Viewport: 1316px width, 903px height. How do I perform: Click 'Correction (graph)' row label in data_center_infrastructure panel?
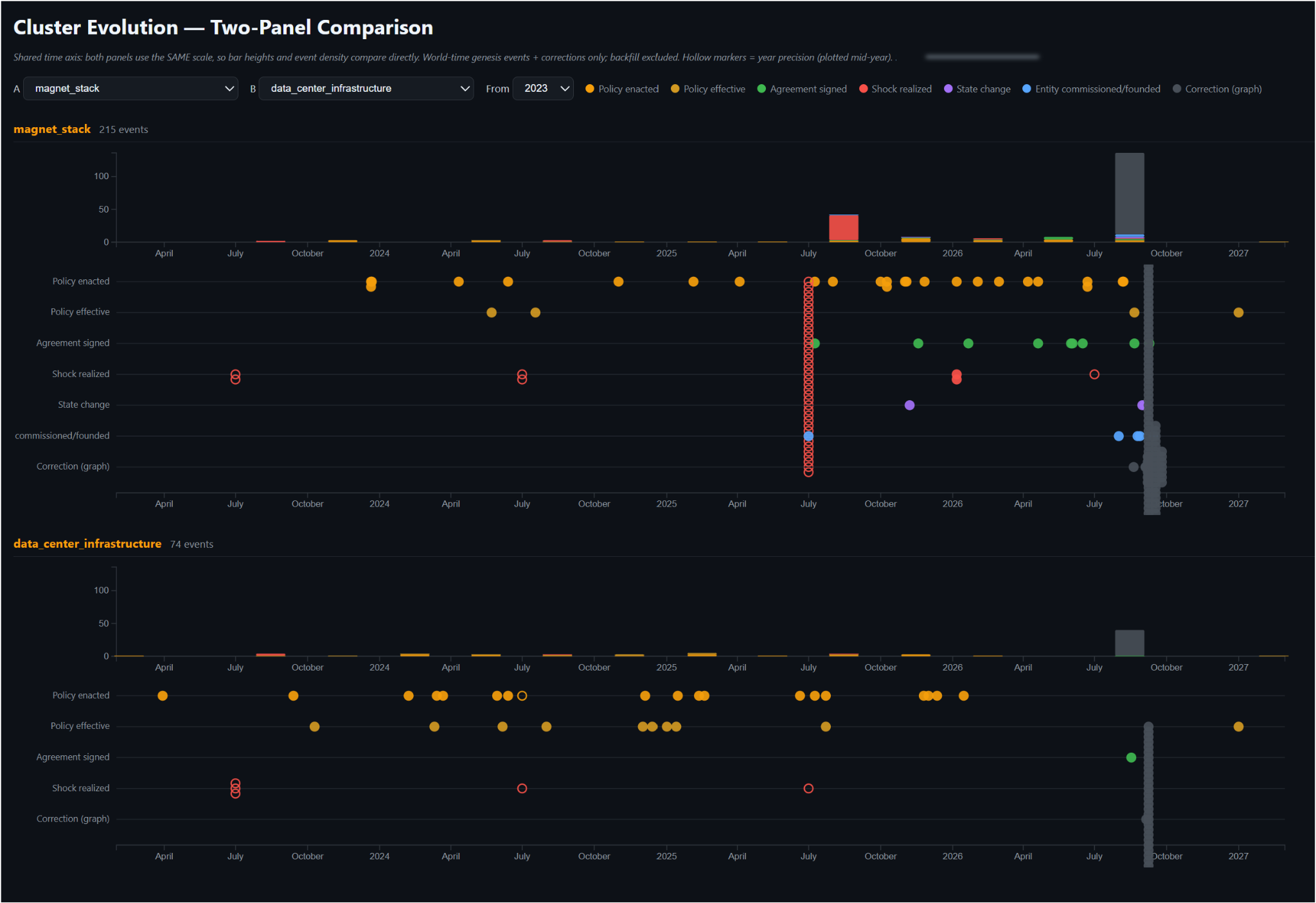pos(73,819)
